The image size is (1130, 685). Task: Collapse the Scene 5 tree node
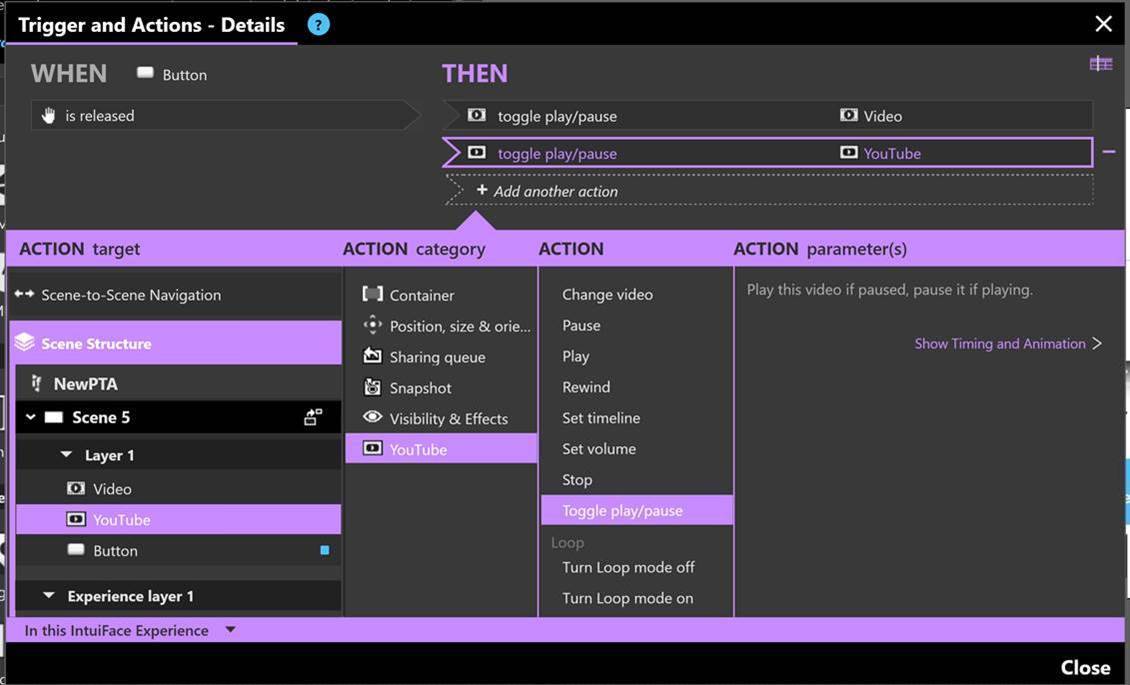pyautogui.click(x=31, y=417)
